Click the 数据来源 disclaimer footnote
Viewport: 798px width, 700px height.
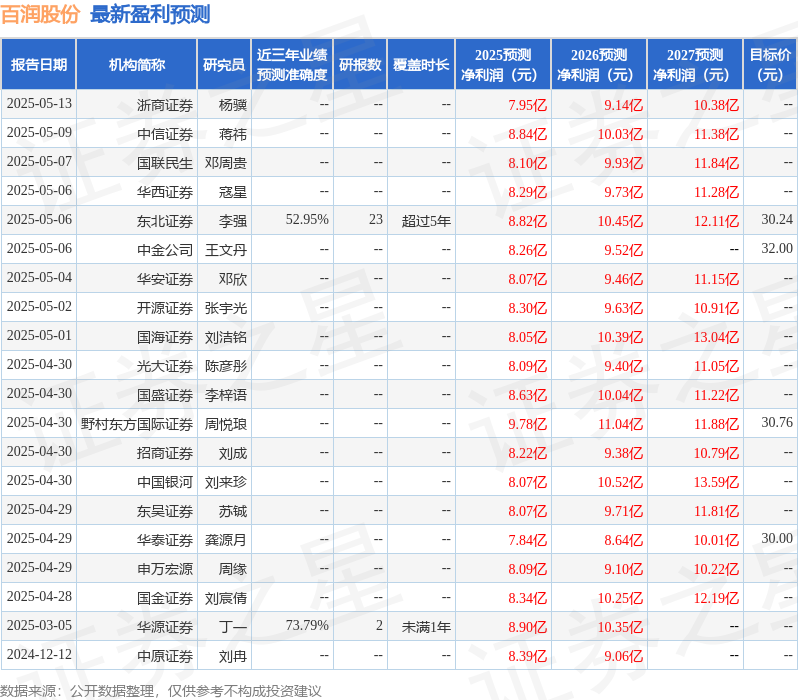161,691
